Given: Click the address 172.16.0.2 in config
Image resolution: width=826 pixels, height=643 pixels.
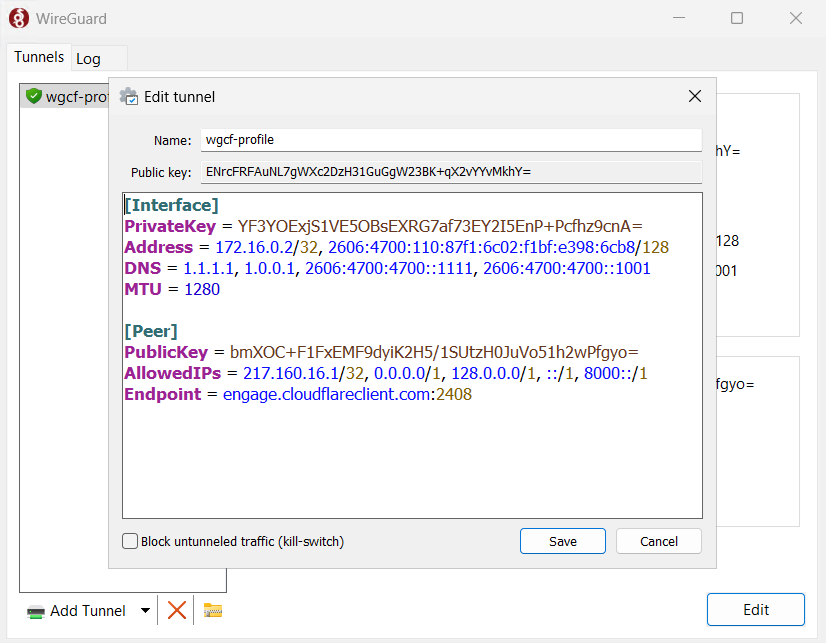Looking at the screenshot, I should 254,247.
